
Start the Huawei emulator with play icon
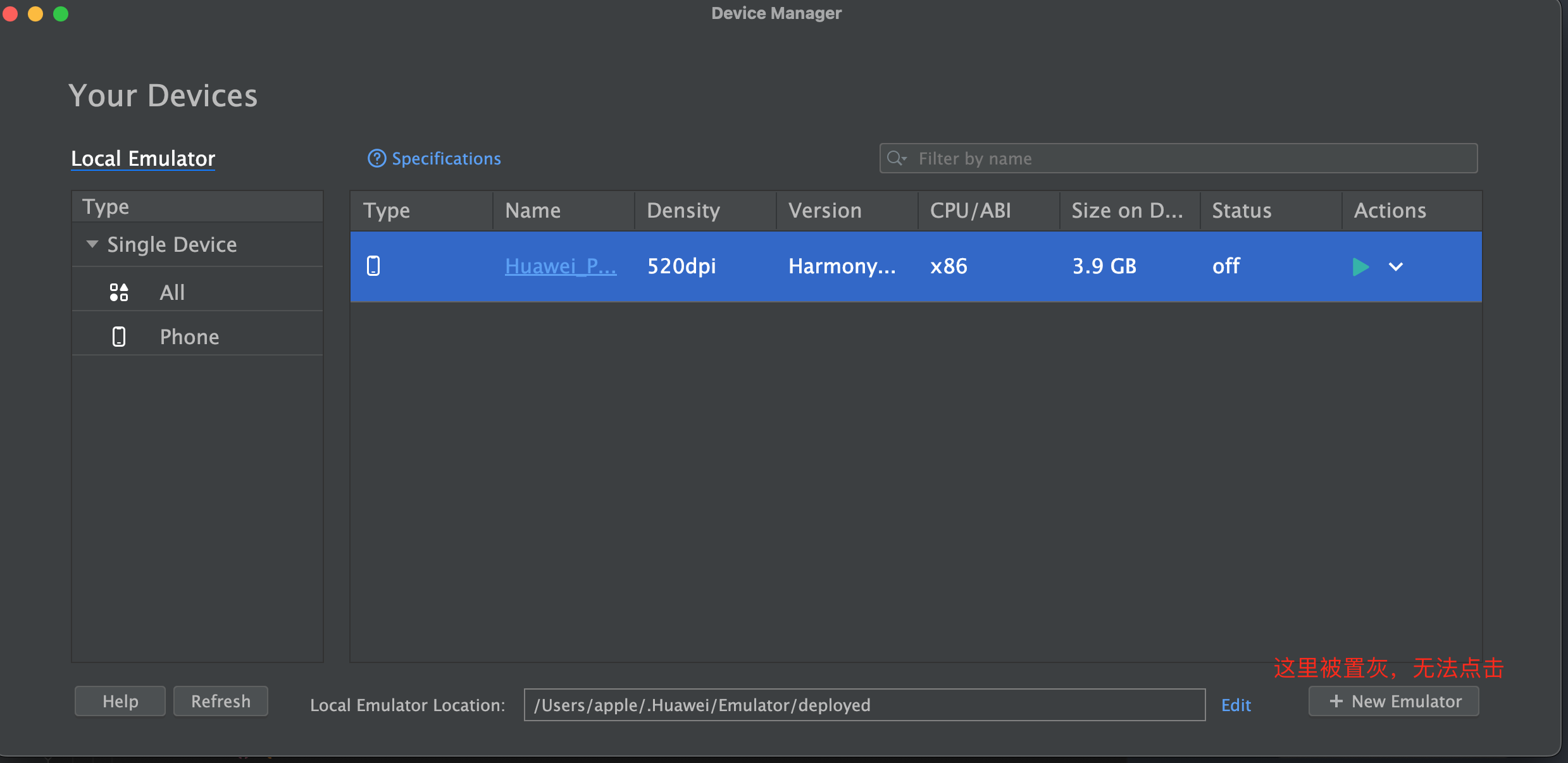point(1360,266)
